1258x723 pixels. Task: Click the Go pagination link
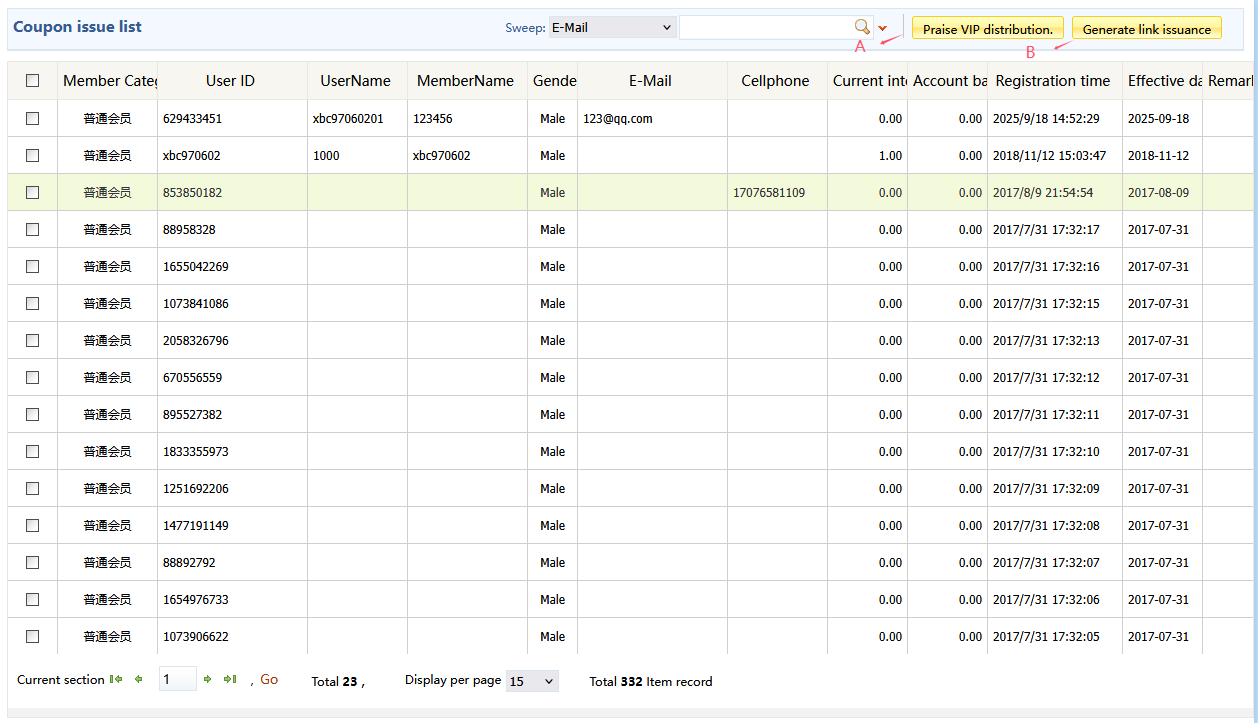click(x=269, y=680)
